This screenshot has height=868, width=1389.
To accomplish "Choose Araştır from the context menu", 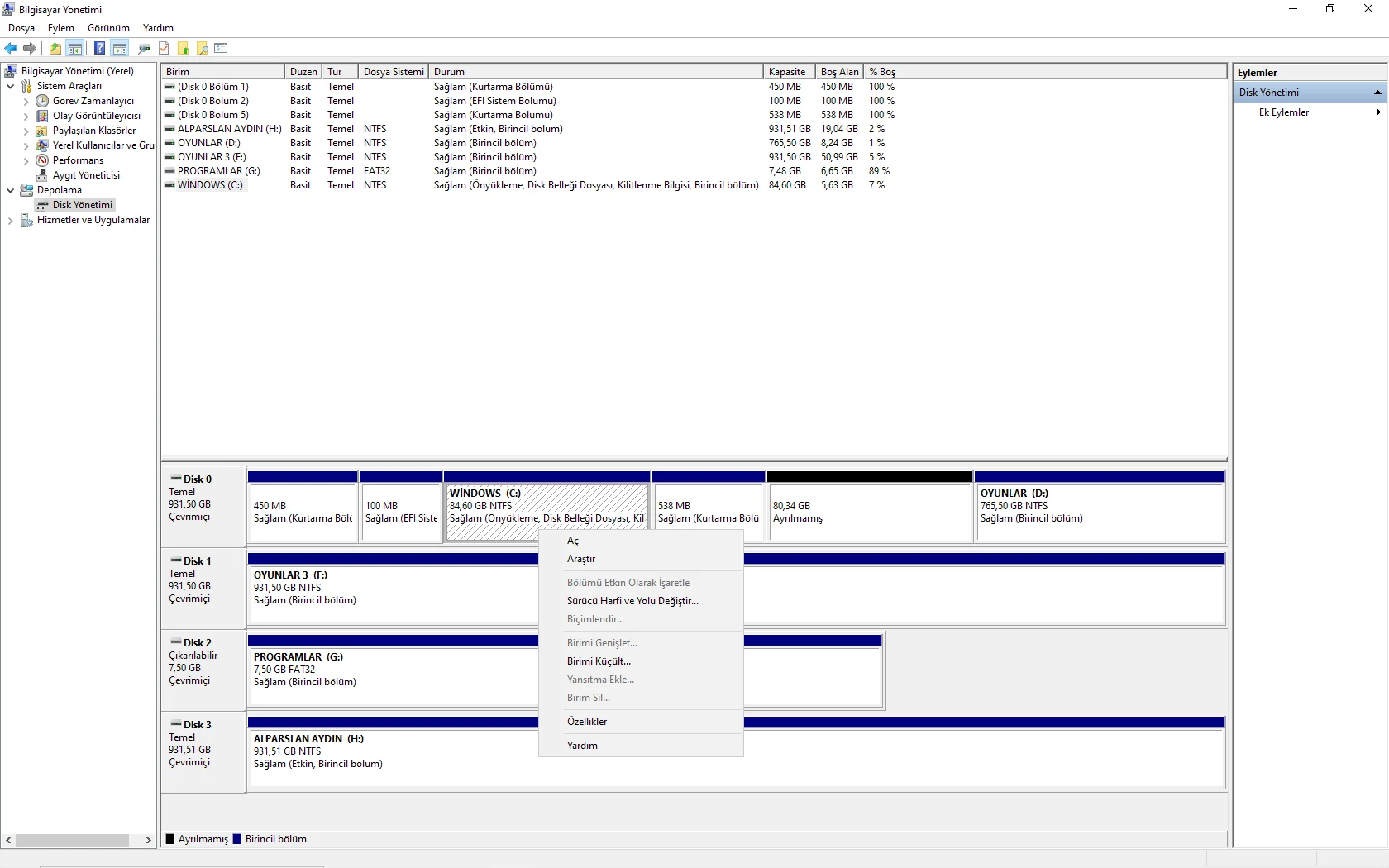I will pos(641,559).
